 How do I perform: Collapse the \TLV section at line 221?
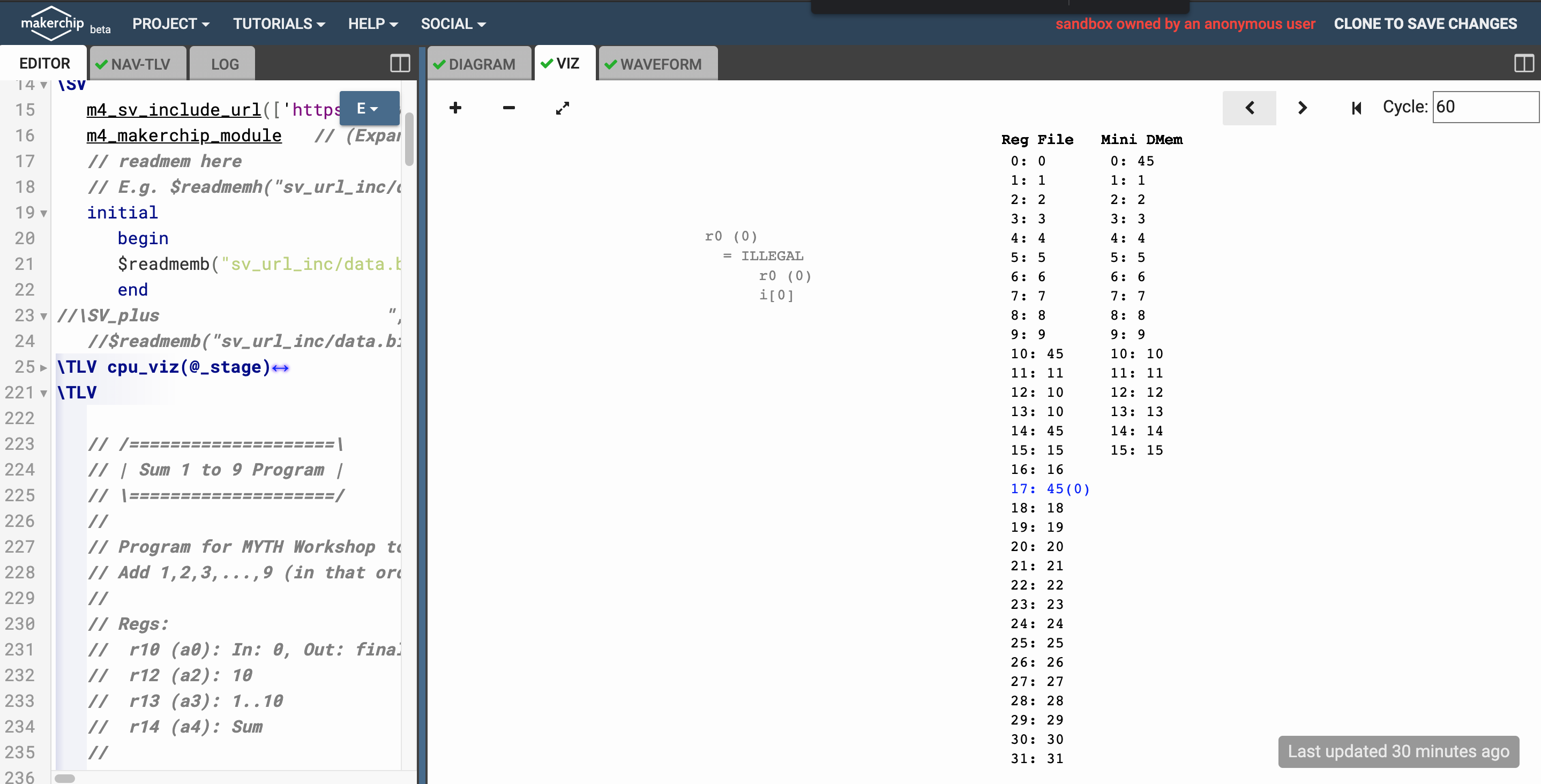coord(44,394)
